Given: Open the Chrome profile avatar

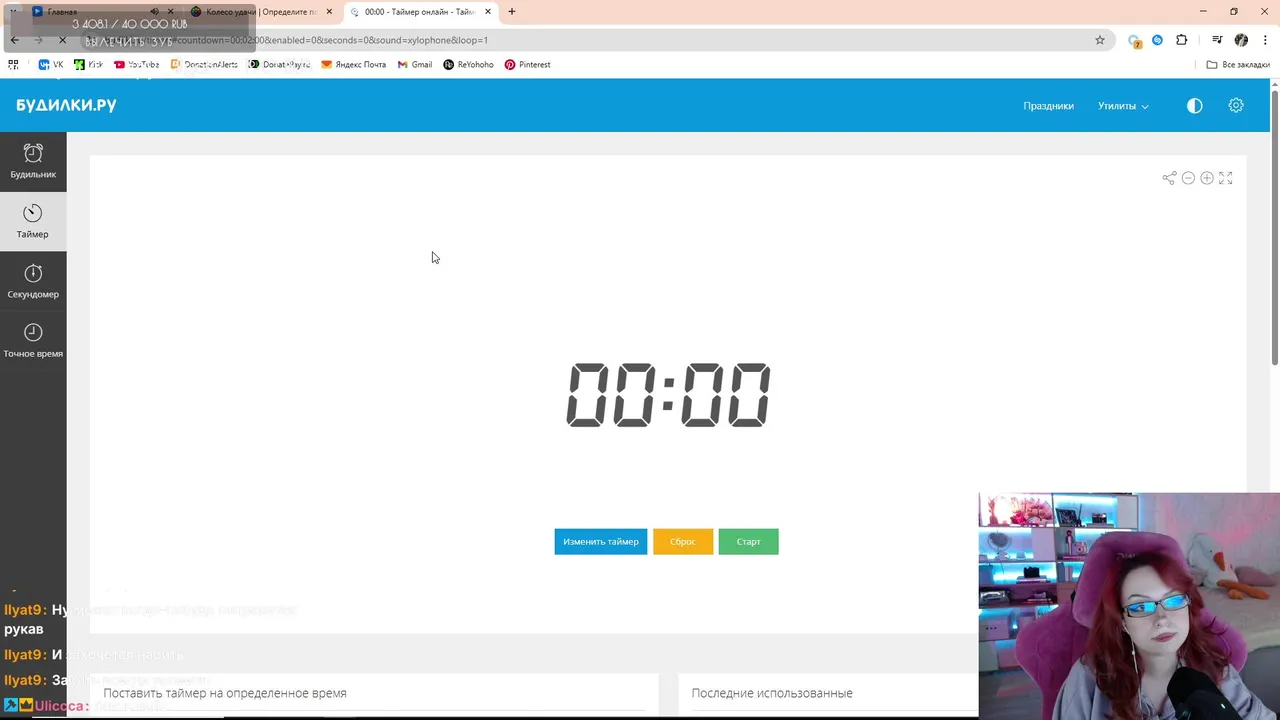Looking at the screenshot, I should [x=1241, y=40].
